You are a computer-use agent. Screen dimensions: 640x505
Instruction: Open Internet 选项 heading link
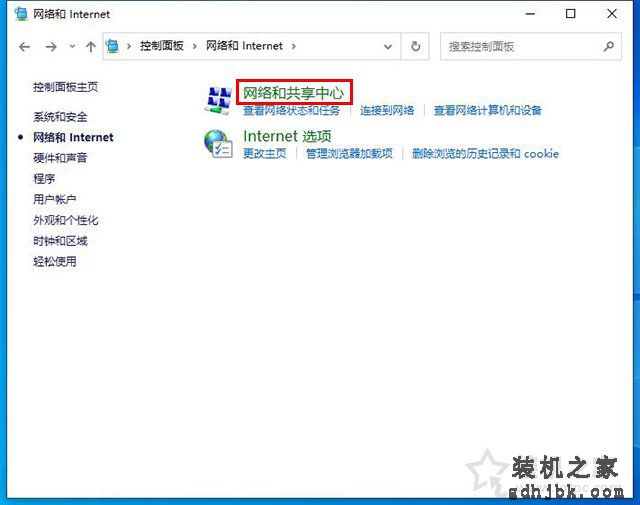(x=287, y=136)
